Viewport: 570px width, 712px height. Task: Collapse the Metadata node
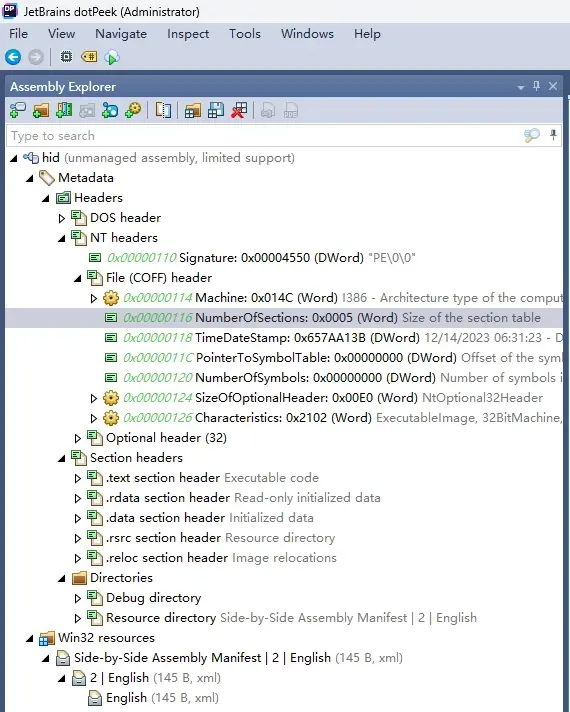pyautogui.click(x=30, y=178)
